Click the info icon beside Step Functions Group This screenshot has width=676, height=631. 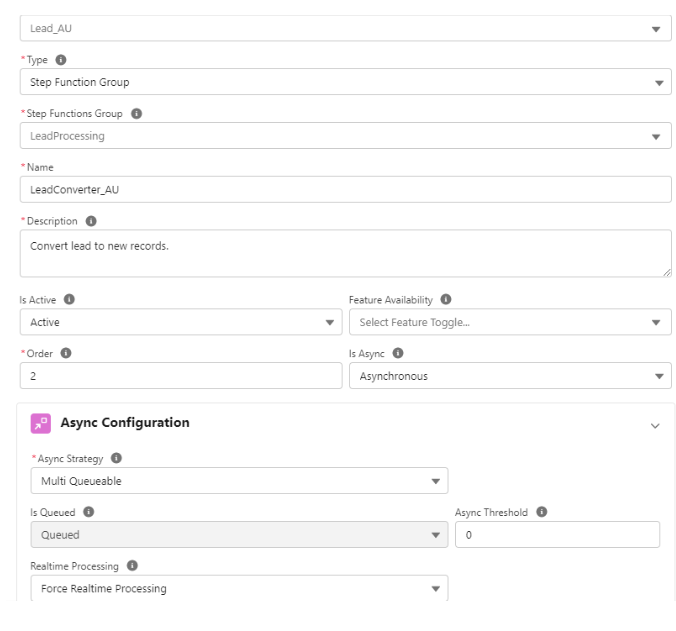point(136,113)
